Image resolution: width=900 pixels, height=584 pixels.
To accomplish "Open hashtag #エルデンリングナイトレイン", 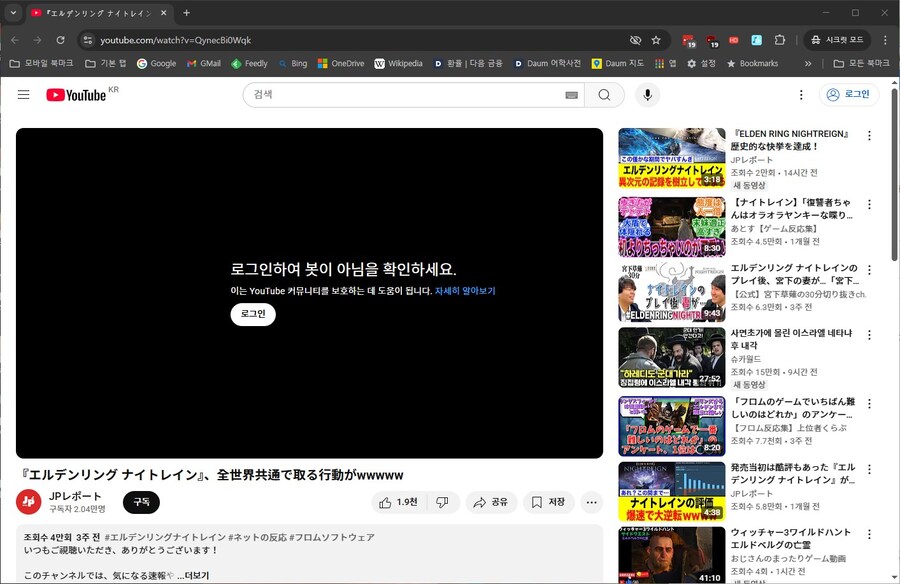I will pyautogui.click(x=165, y=537).
